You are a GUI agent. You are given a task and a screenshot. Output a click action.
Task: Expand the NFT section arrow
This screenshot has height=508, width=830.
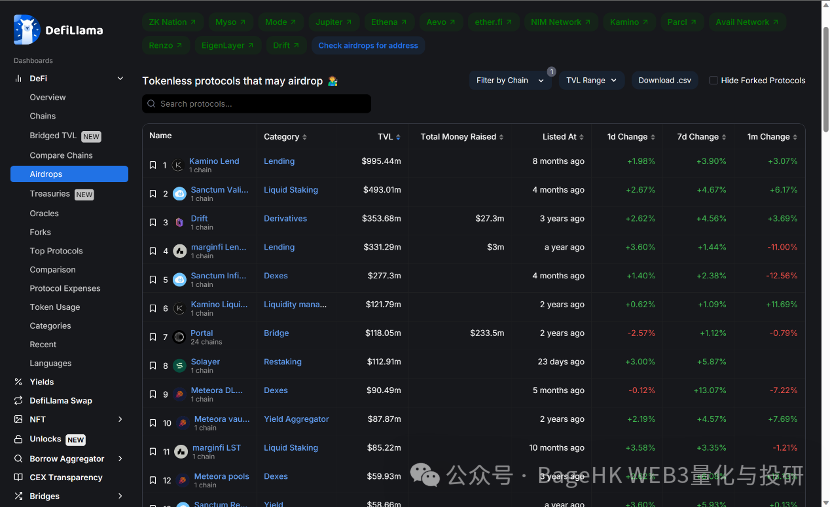click(x=120, y=419)
